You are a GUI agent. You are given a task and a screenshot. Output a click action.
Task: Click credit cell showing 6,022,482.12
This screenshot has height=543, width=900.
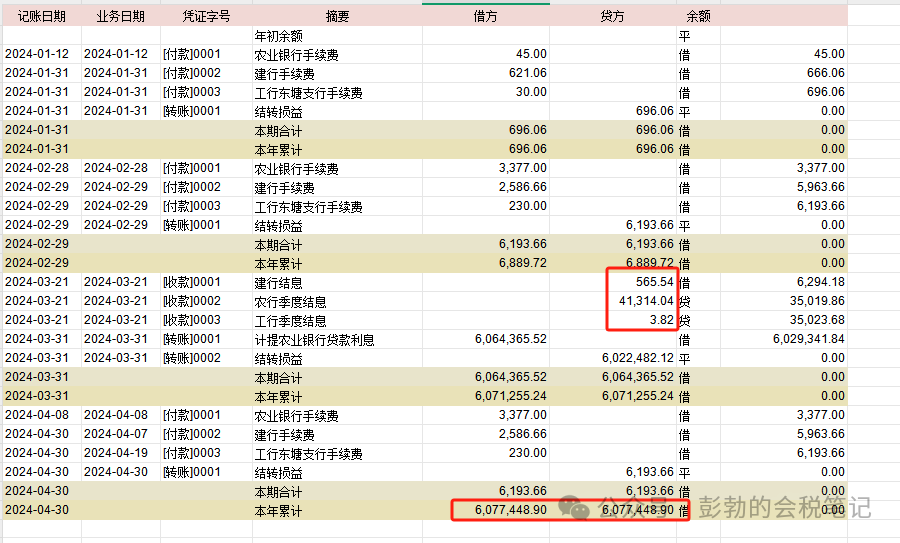612,358
